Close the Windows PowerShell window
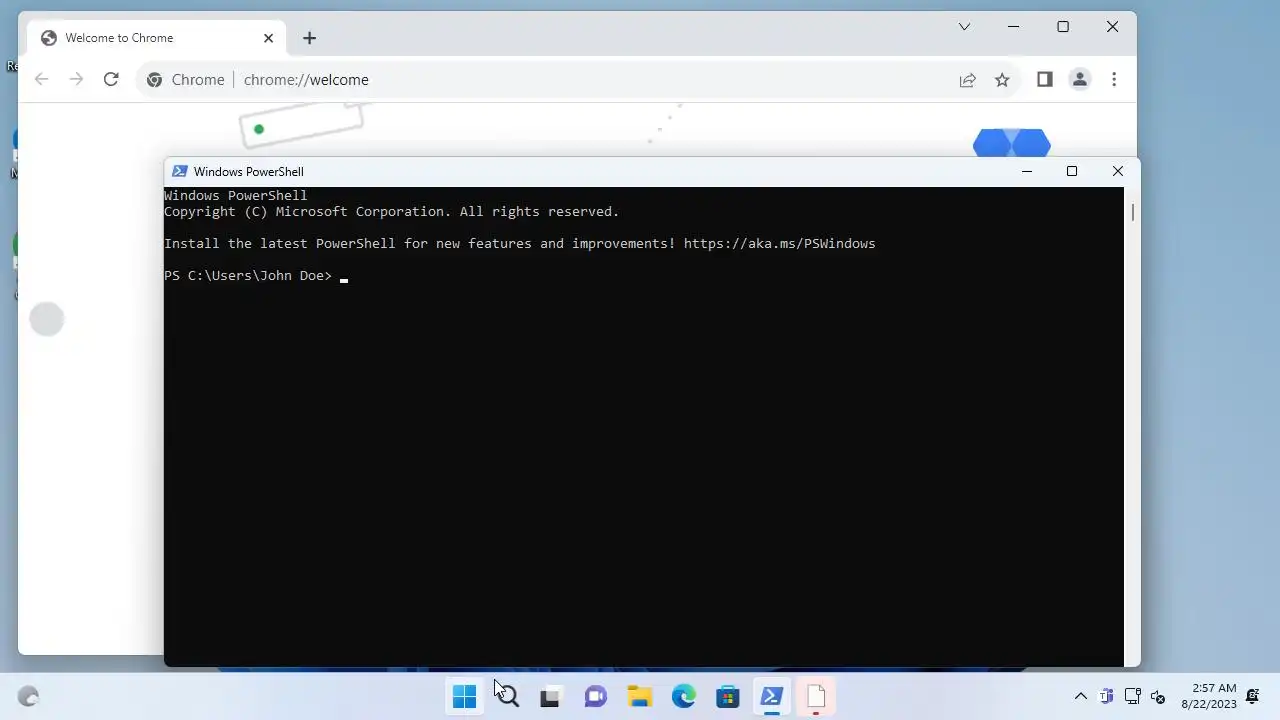The height and width of the screenshot is (720, 1280). click(1118, 172)
